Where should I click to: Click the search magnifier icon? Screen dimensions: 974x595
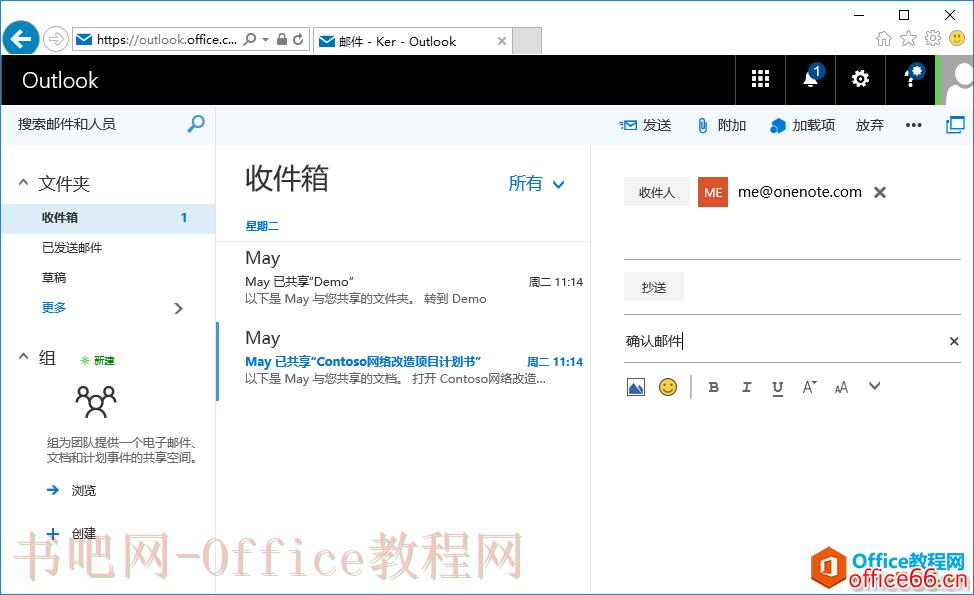click(196, 124)
